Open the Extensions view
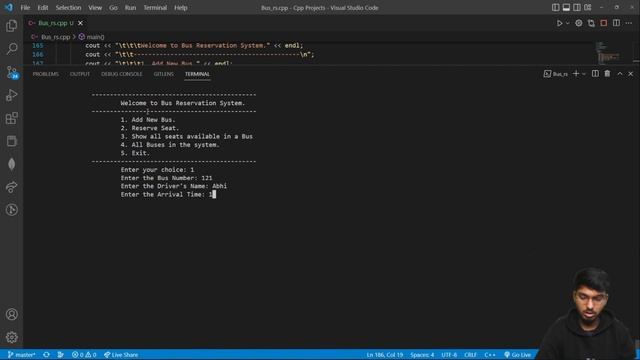640x360 pixels. (11, 118)
